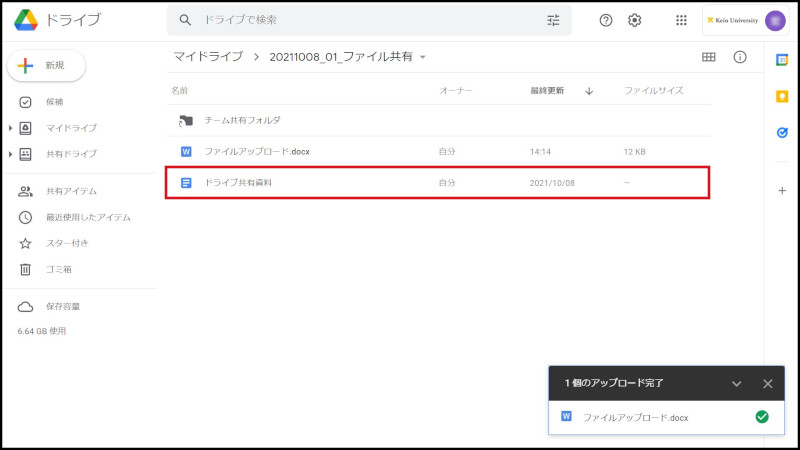Viewport: 800px width, 450px height.
Task: Expand the マイドライブ tree in sidebar
Action: click(10, 128)
